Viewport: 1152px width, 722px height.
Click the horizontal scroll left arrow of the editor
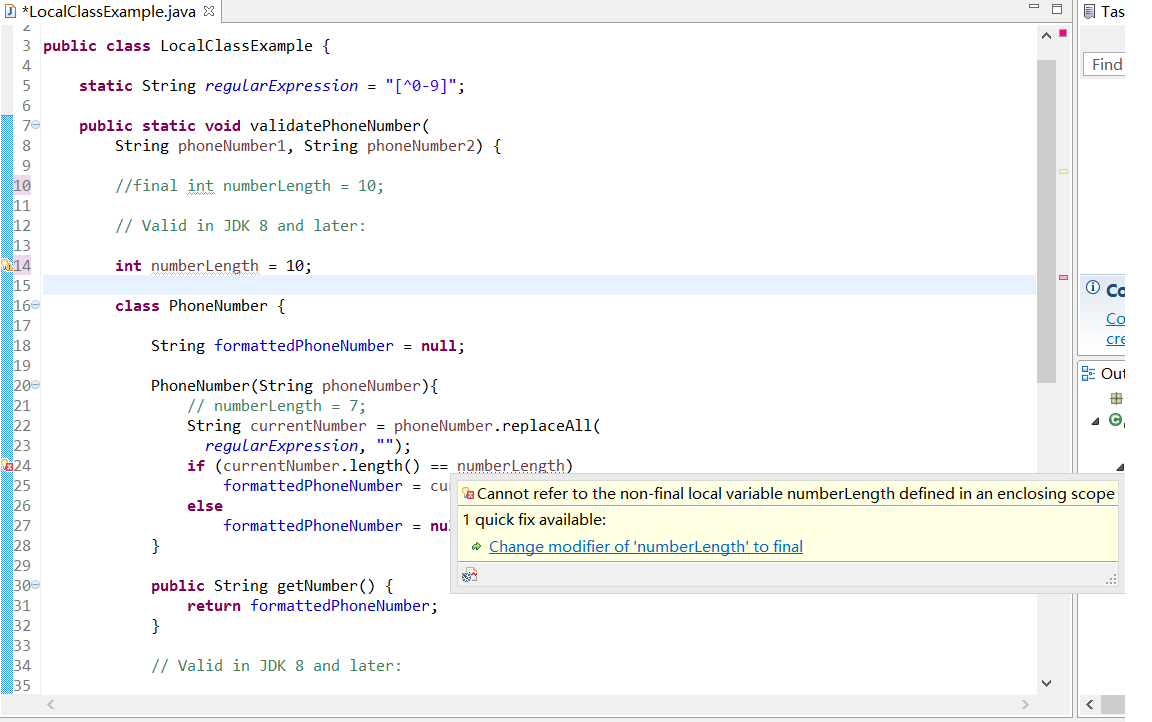pos(51,704)
